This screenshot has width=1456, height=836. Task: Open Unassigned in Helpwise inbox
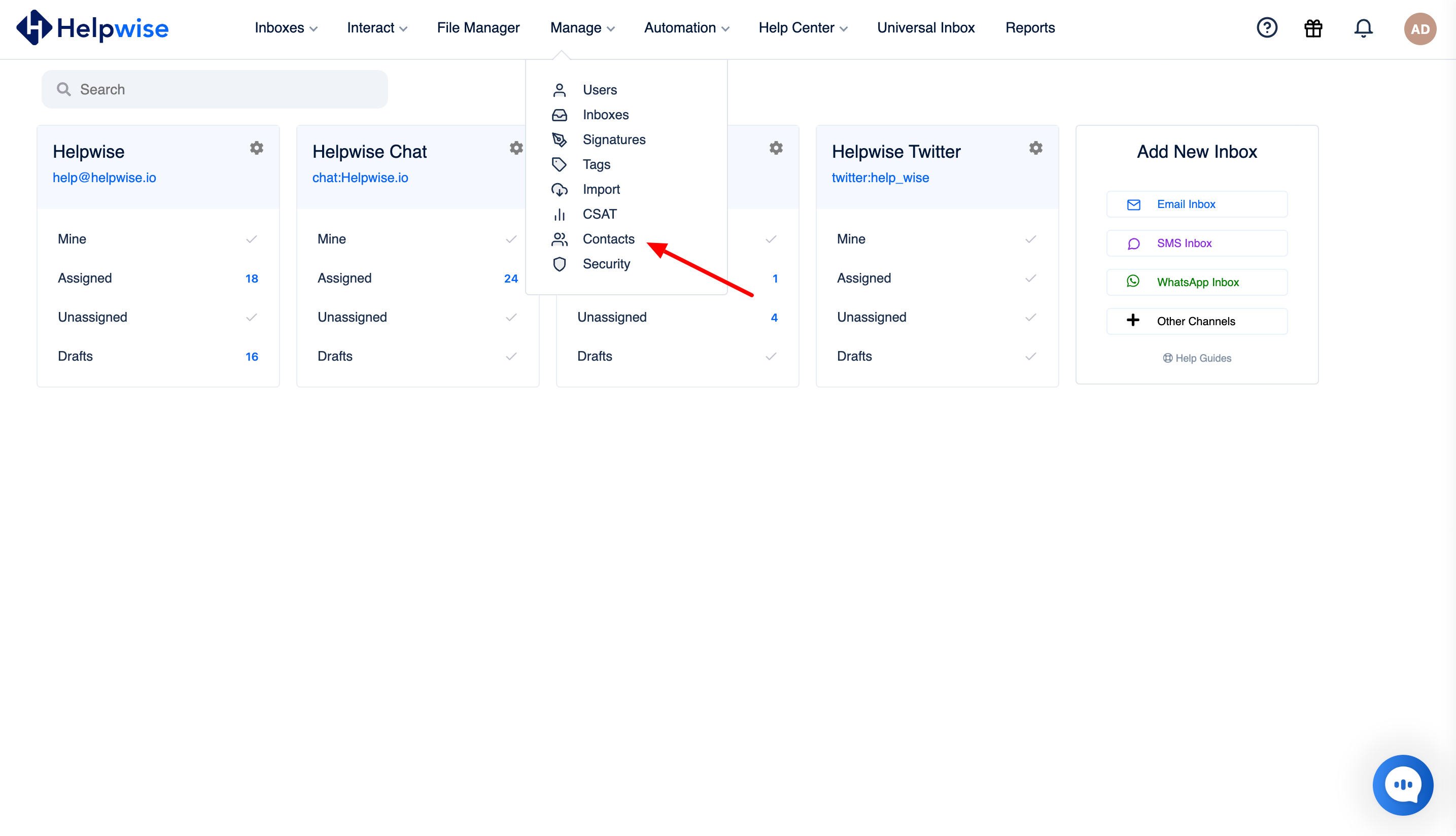coord(158,318)
